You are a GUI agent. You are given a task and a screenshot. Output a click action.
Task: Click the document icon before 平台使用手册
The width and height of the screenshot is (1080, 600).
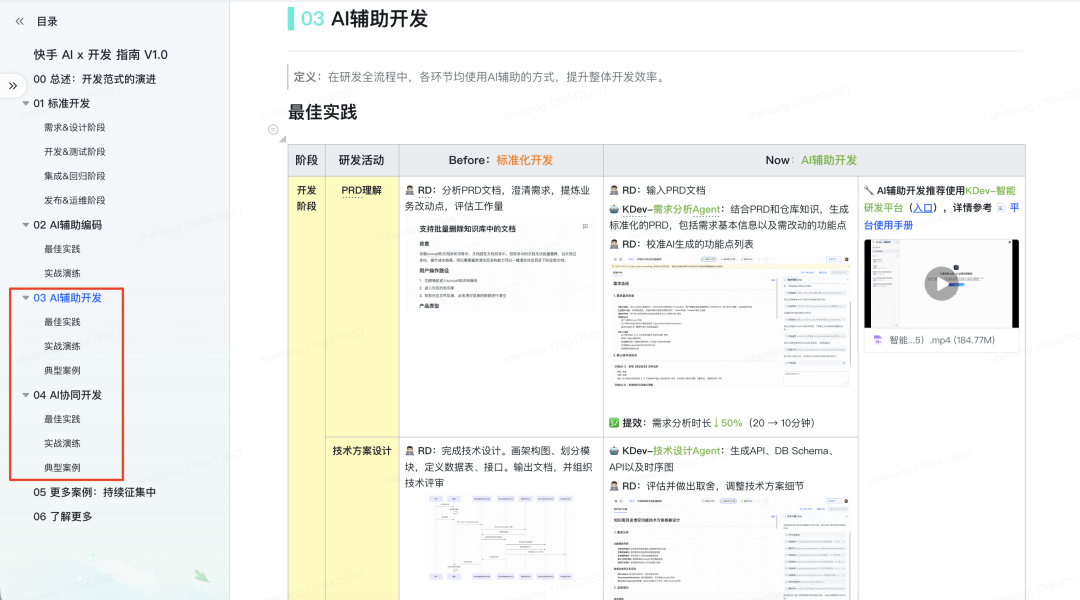pyautogui.click(x=1001, y=208)
